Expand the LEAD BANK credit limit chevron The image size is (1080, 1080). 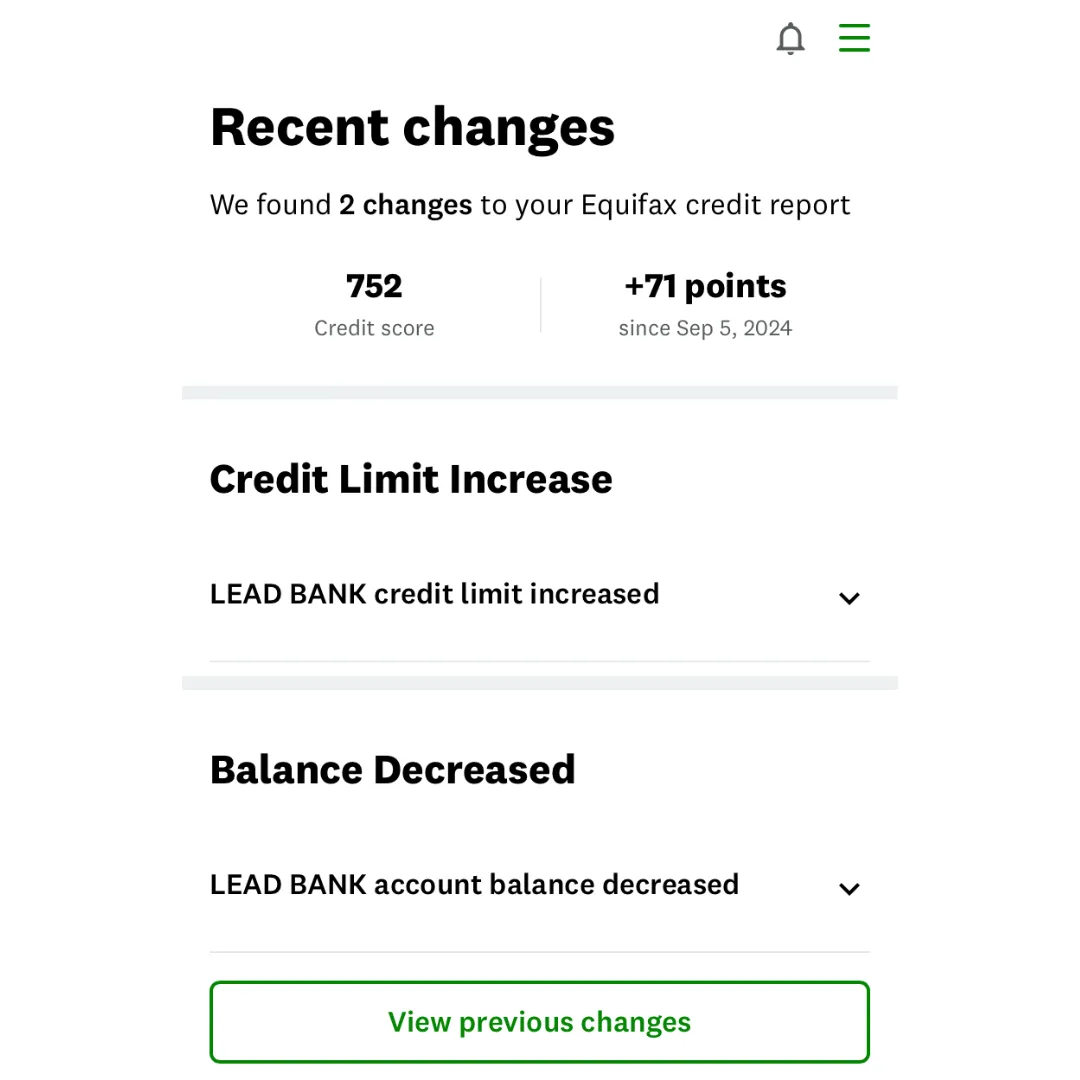[x=849, y=598]
